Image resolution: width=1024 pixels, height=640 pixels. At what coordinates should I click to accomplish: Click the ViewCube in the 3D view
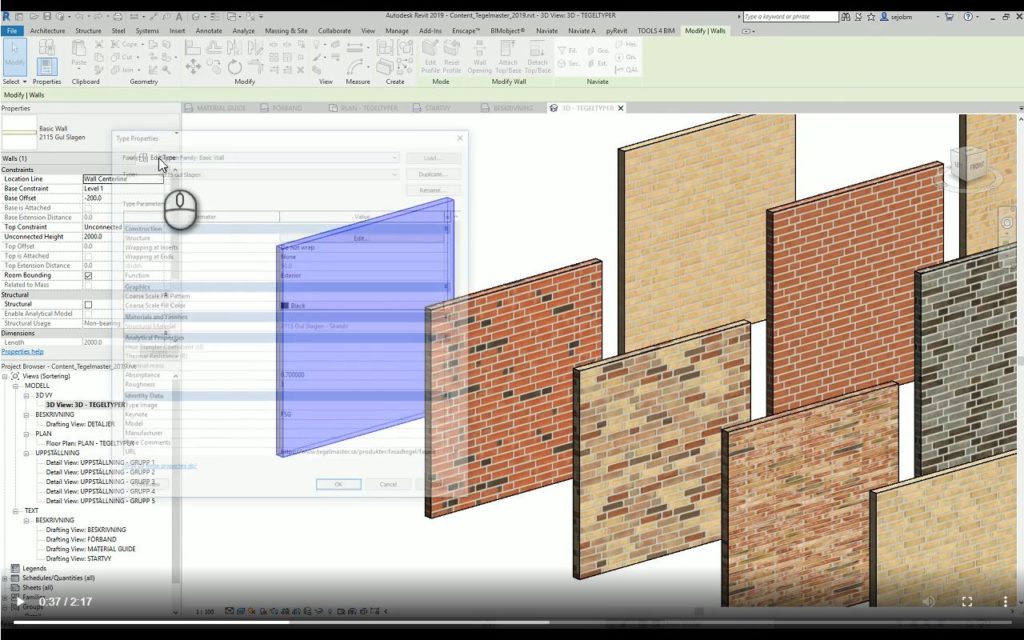coord(968,164)
